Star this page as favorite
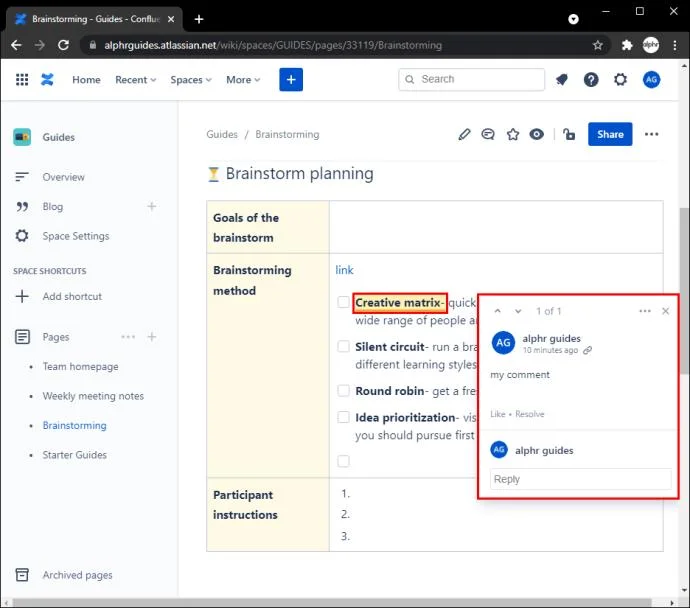The width and height of the screenshot is (690, 608). (513, 134)
